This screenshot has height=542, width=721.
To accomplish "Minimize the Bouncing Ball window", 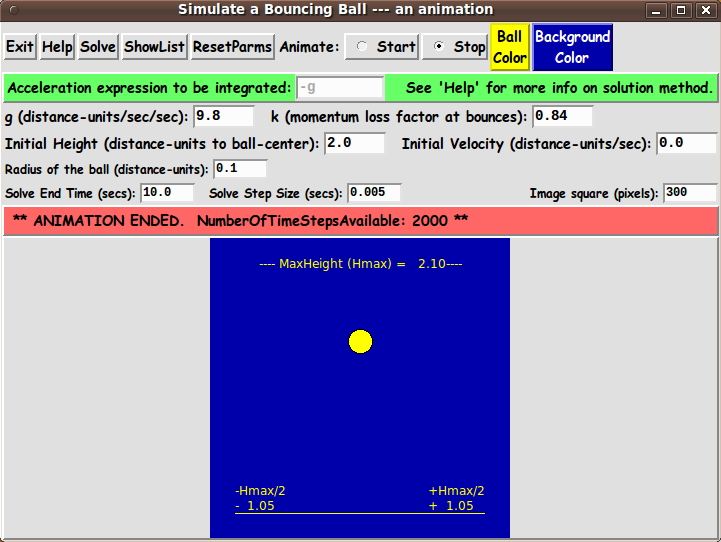I will pyautogui.click(x=656, y=10).
